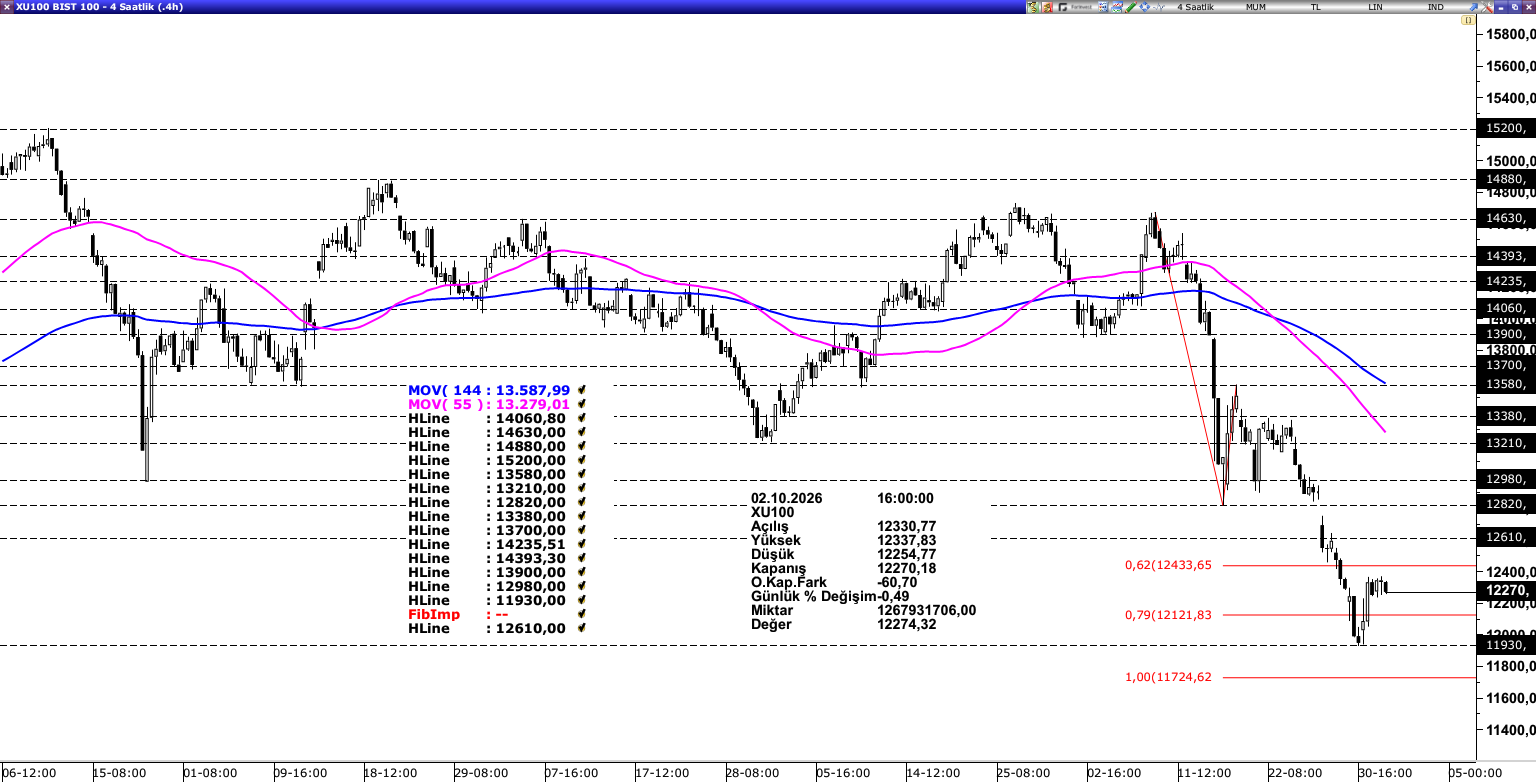The height and width of the screenshot is (782, 1536).
Task: Click the small yellow bracket button under the toolbar
Action: 1468,20
